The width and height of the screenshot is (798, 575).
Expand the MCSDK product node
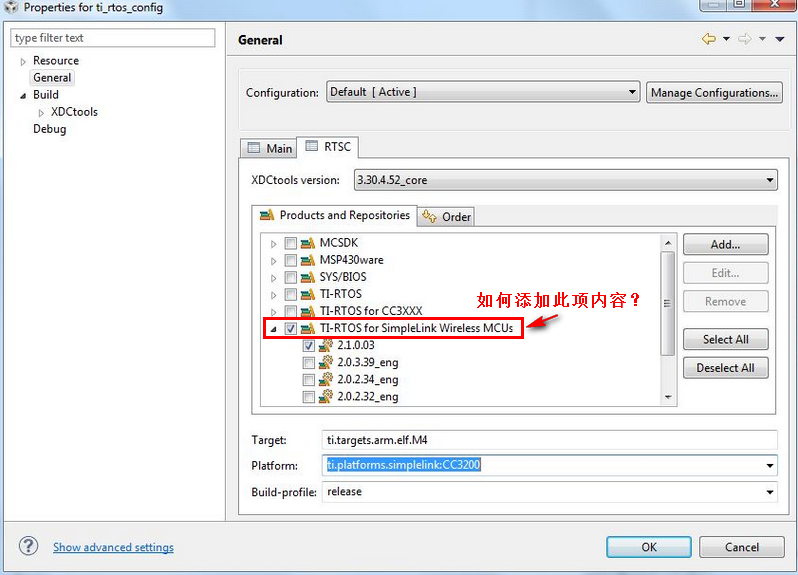(x=273, y=244)
